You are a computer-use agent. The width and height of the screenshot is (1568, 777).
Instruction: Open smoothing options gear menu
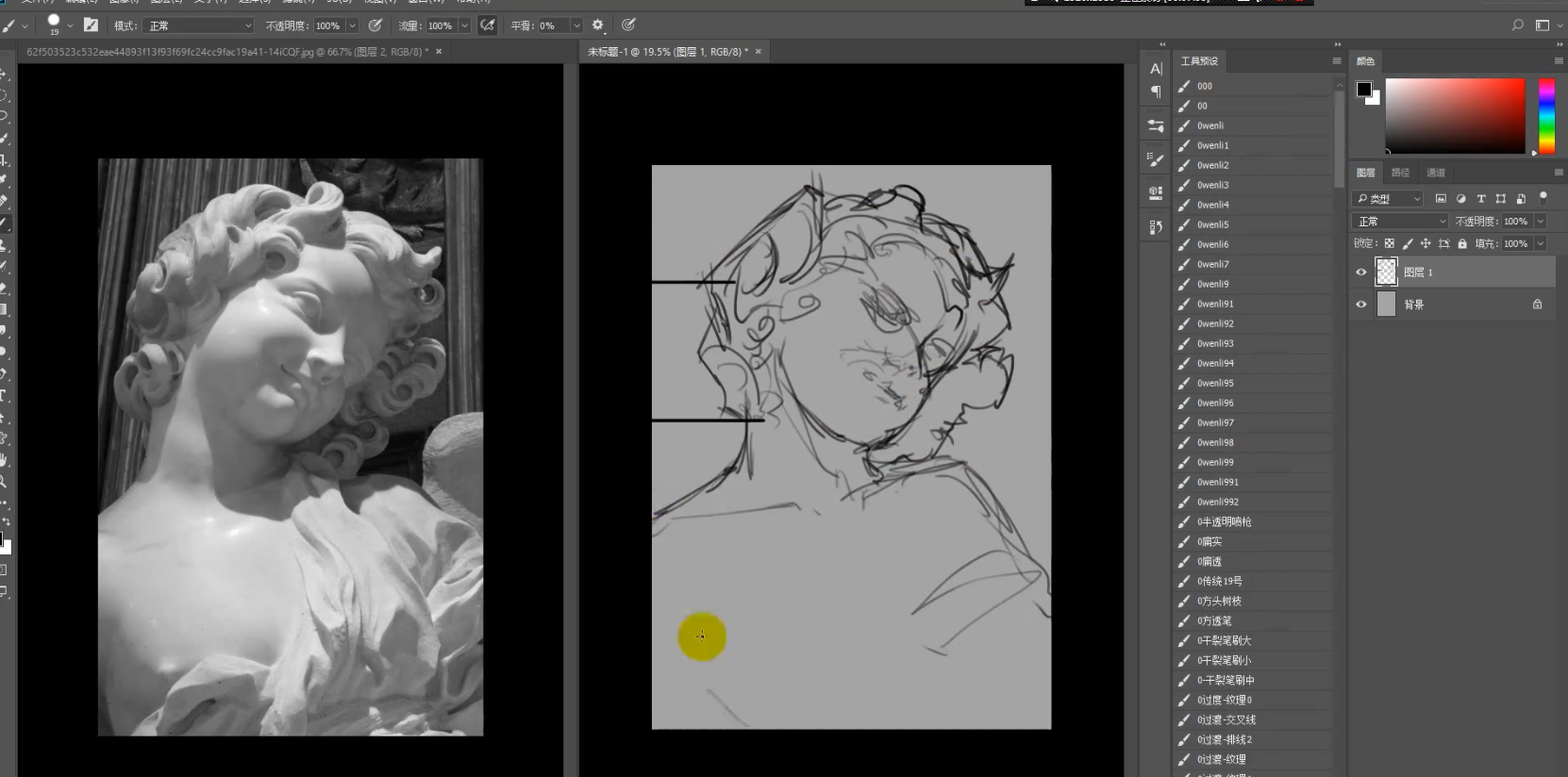[x=597, y=25]
